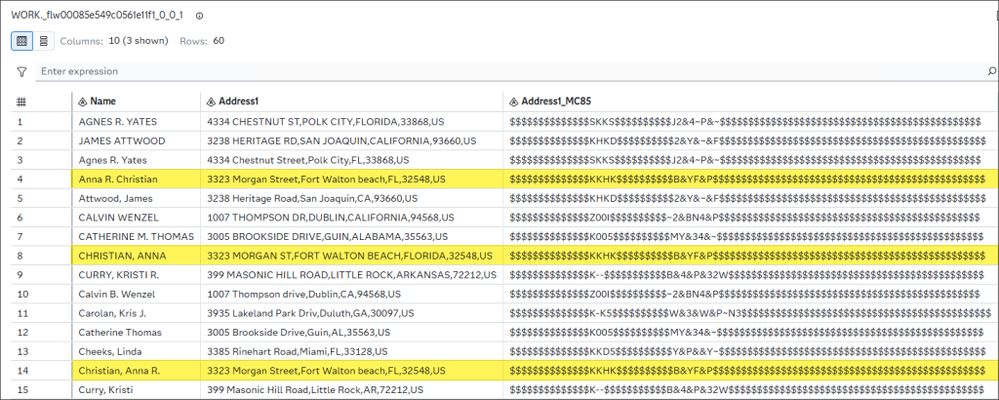Click address 3238 HERITAGE RD,SAN JOAQUIN,CALIFORNIA
Viewport: 999px width, 400px height.
click(341, 141)
